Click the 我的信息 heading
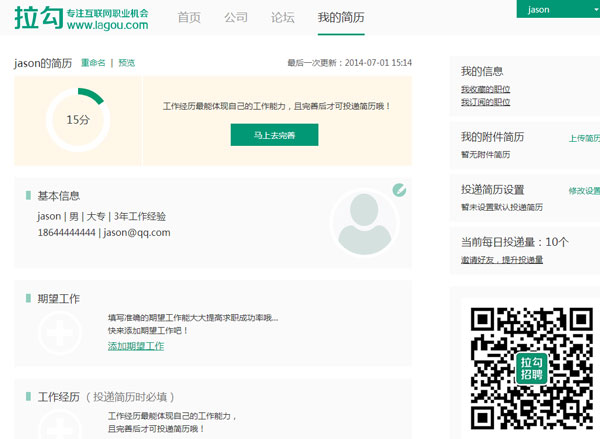This screenshot has height=439, width=600. [x=482, y=71]
